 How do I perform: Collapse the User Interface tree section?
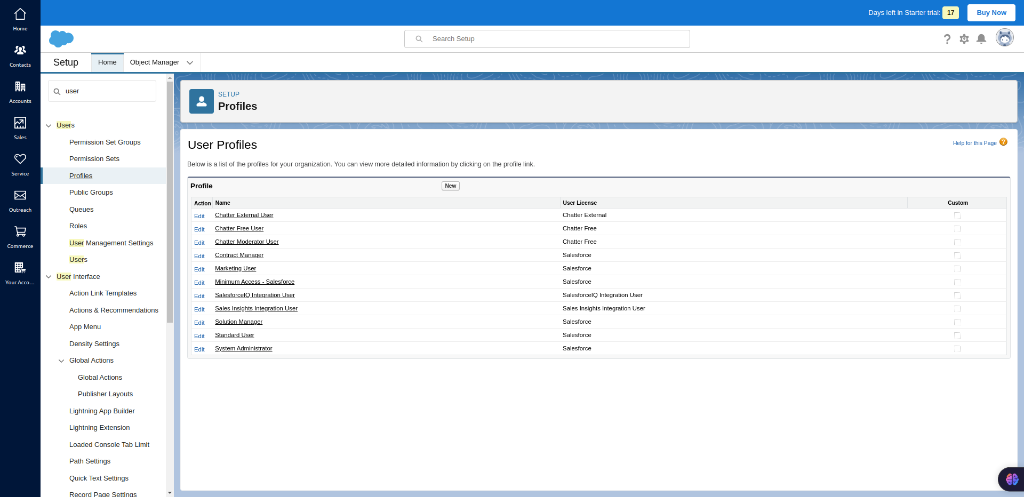49,277
